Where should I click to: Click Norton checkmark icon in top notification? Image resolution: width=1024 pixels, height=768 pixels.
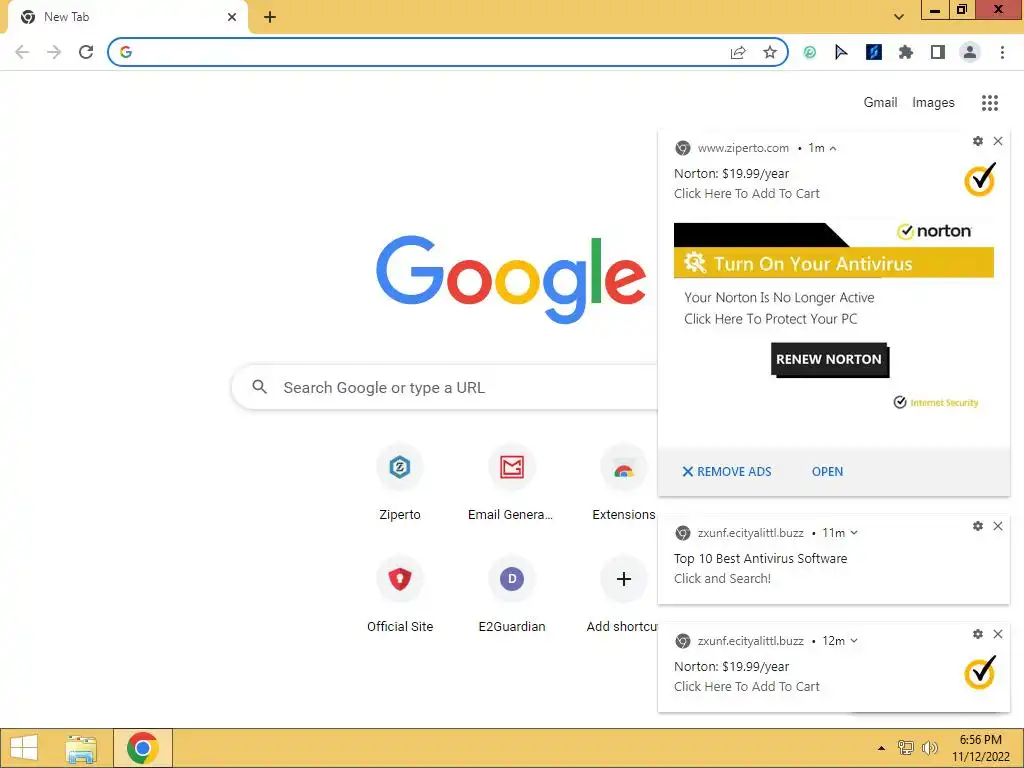pyautogui.click(x=980, y=179)
